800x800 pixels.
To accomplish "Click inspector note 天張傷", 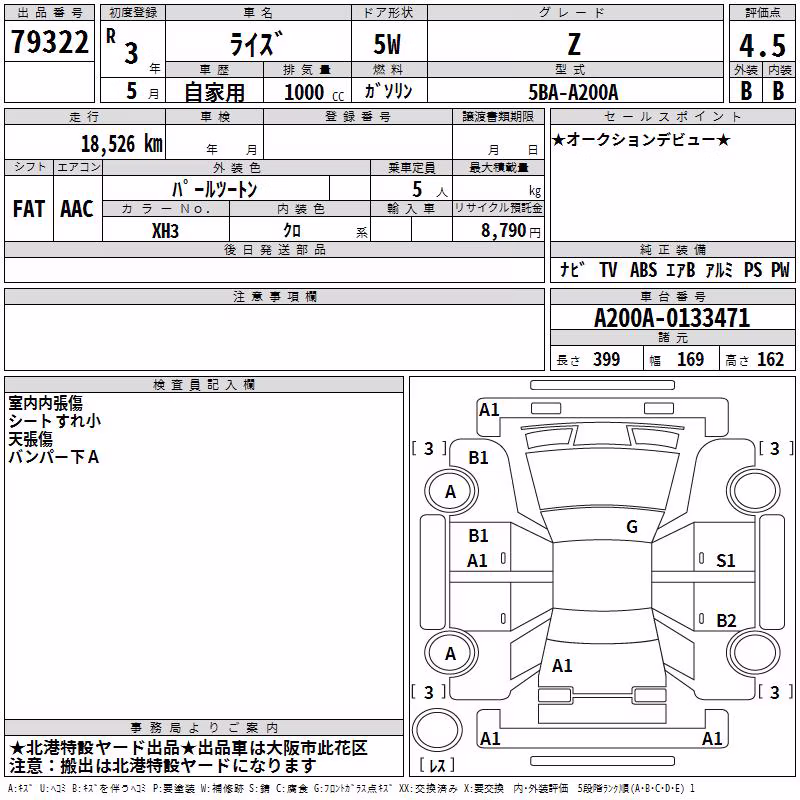I will (30, 439).
